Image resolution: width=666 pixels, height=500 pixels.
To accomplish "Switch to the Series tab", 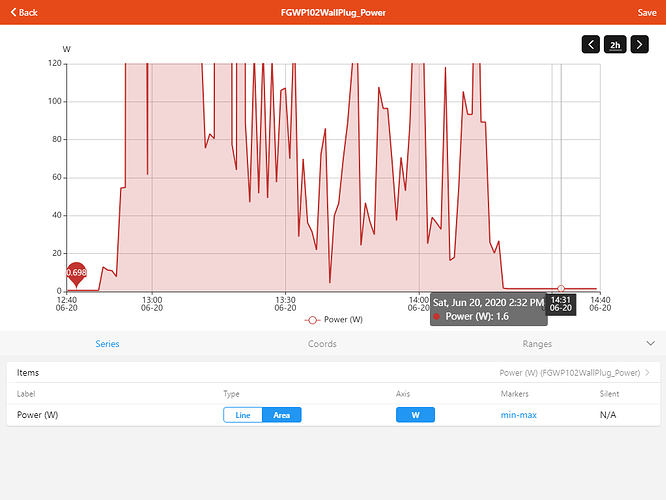I will click(x=107, y=344).
